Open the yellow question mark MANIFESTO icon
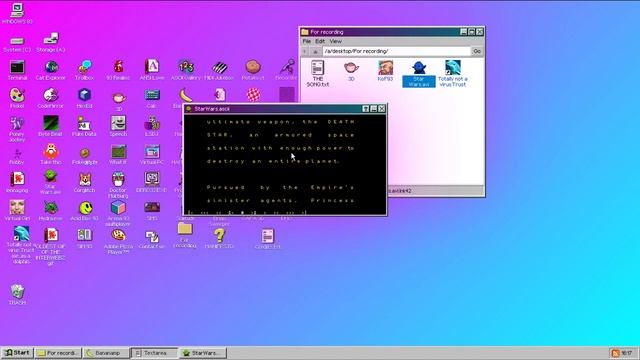 (220, 239)
